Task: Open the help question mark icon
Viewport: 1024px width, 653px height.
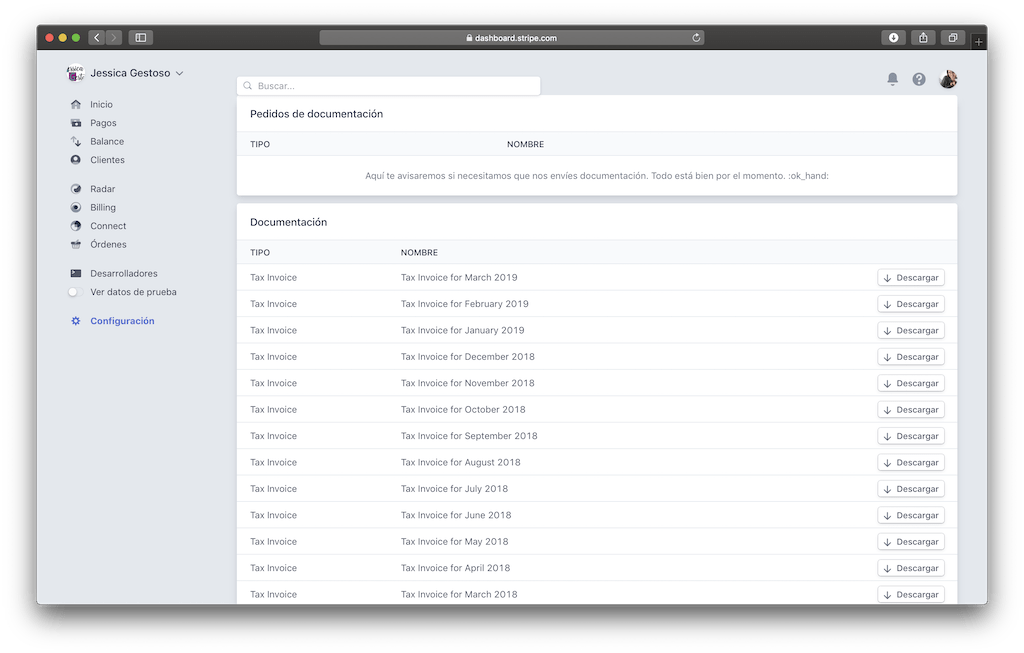Action: click(919, 80)
